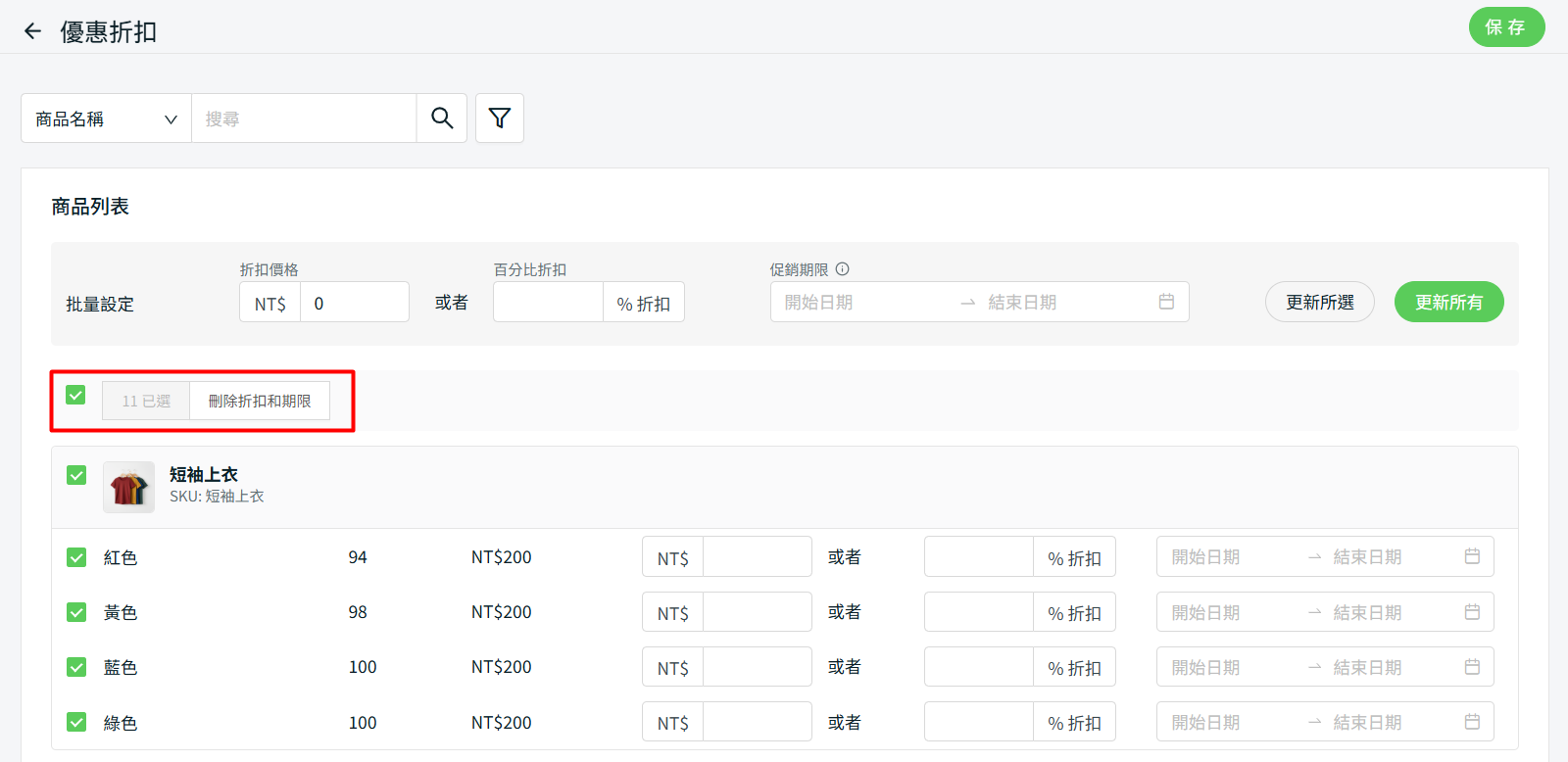1568x762 pixels.
Task: Expand the 商品名稱 search type dropdown
Action: (106, 119)
